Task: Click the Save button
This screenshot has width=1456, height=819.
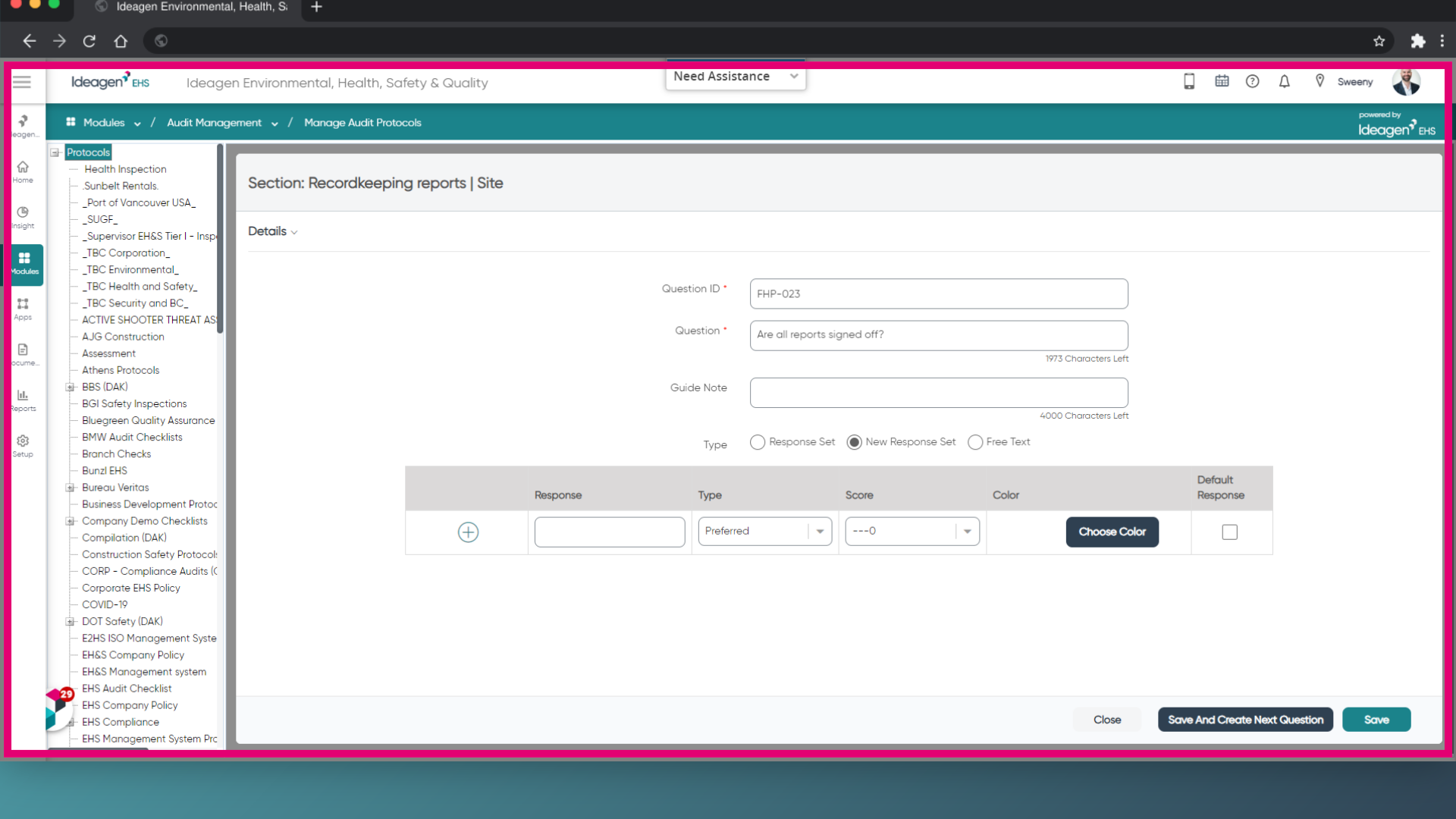Action: pos(1376,720)
